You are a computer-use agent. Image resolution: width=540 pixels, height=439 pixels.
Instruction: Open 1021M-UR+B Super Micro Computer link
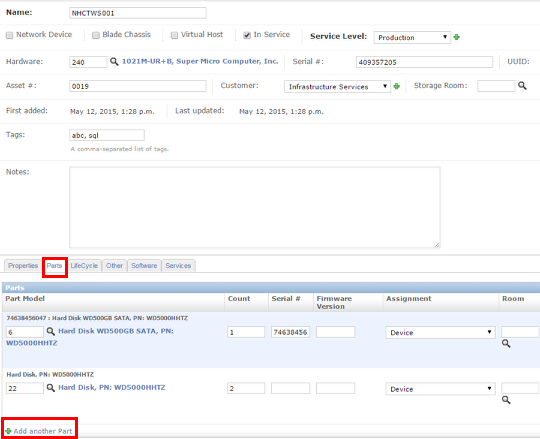click(x=200, y=61)
